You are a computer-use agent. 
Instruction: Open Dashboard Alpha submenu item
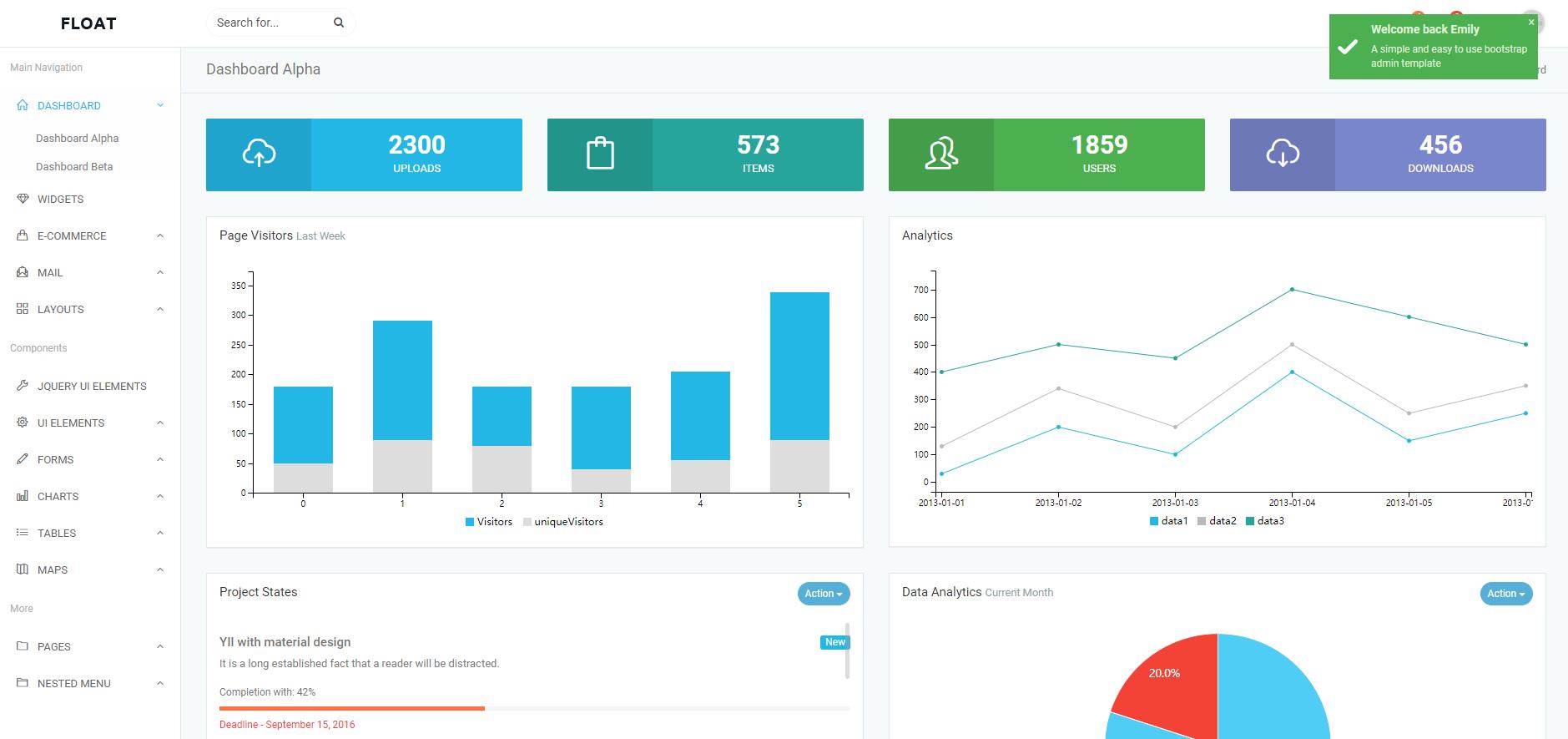(x=77, y=139)
